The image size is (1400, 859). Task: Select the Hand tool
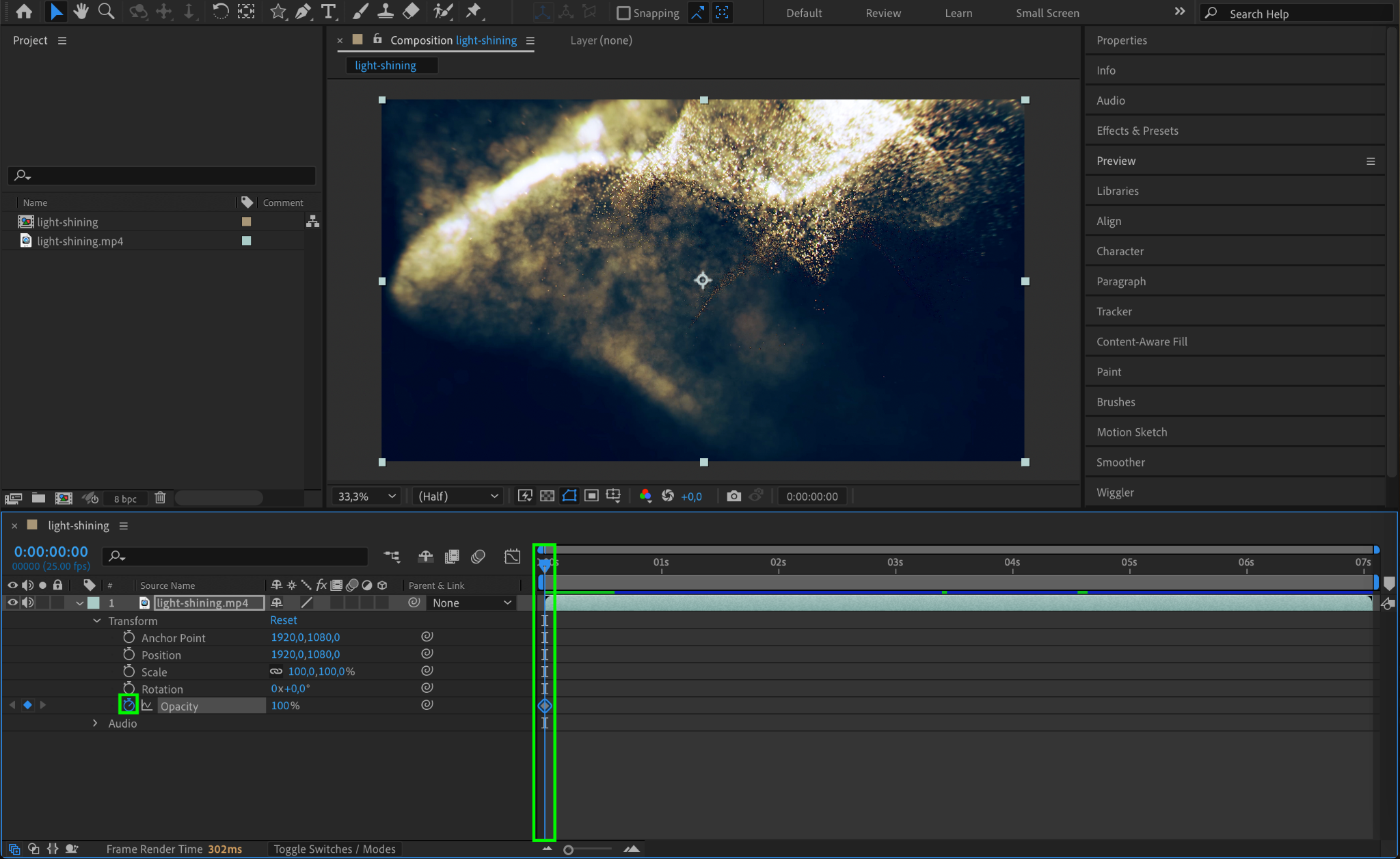tap(81, 12)
